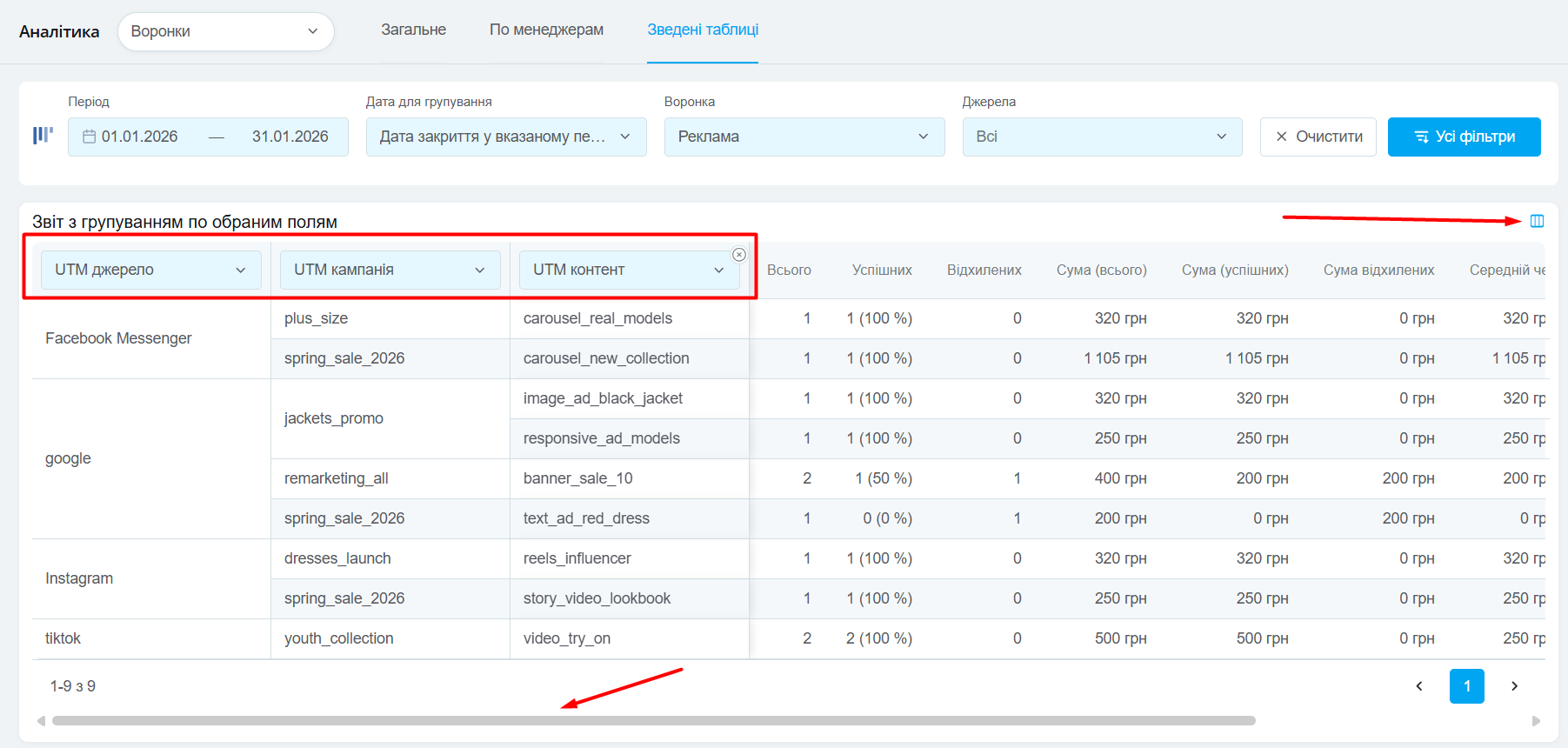Image resolution: width=1568 pixels, height=748 pixels.
Task: Open the Воронка Реклама dropdown
Action: point(804,137)
